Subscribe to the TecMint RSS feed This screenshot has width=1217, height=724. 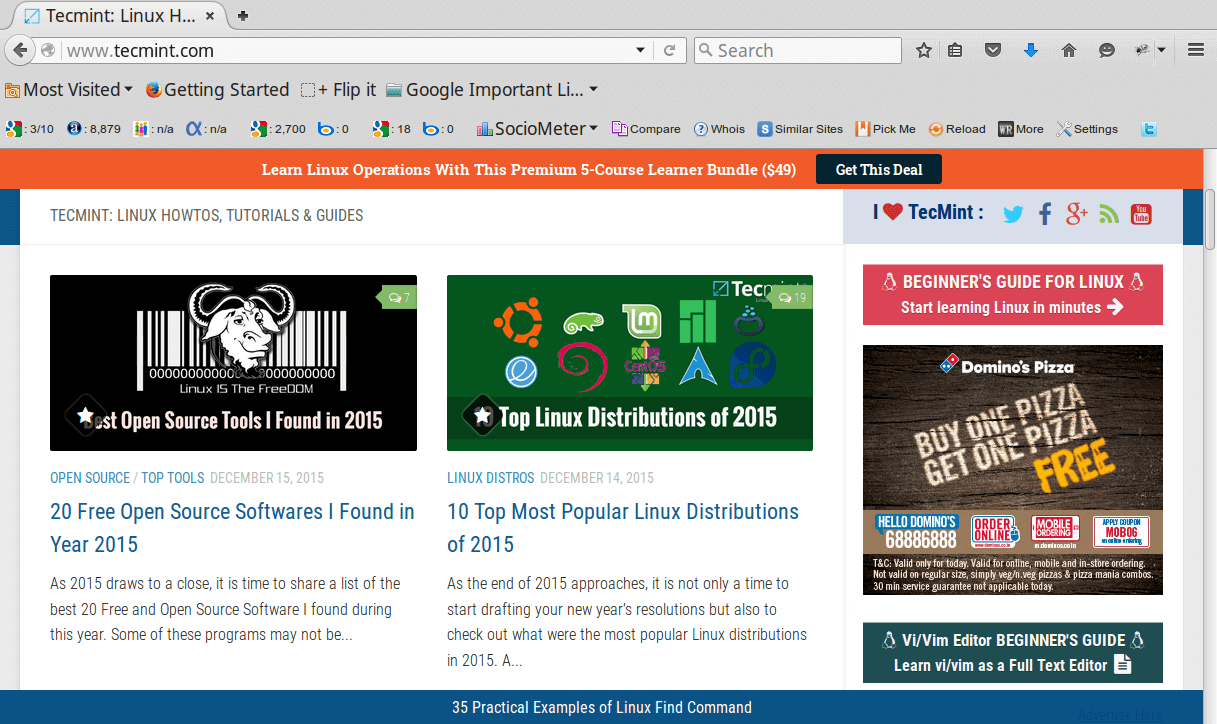[x=1108, y=213]
